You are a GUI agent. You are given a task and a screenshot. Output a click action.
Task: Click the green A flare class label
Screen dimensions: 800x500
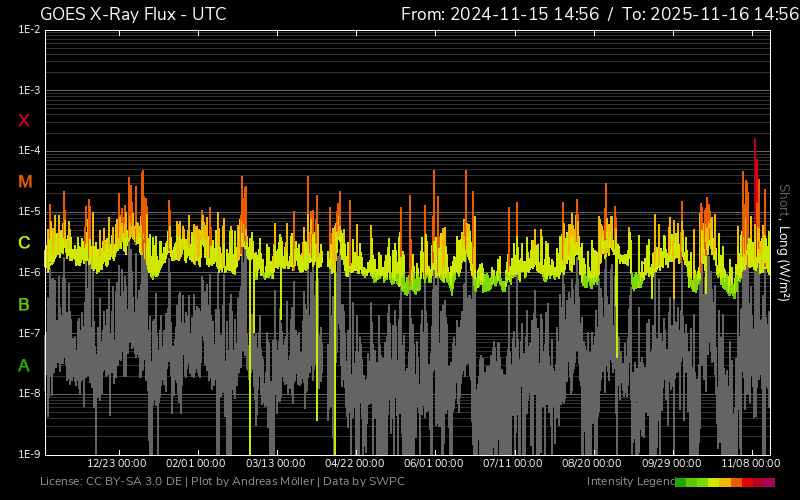pos(24,365)
